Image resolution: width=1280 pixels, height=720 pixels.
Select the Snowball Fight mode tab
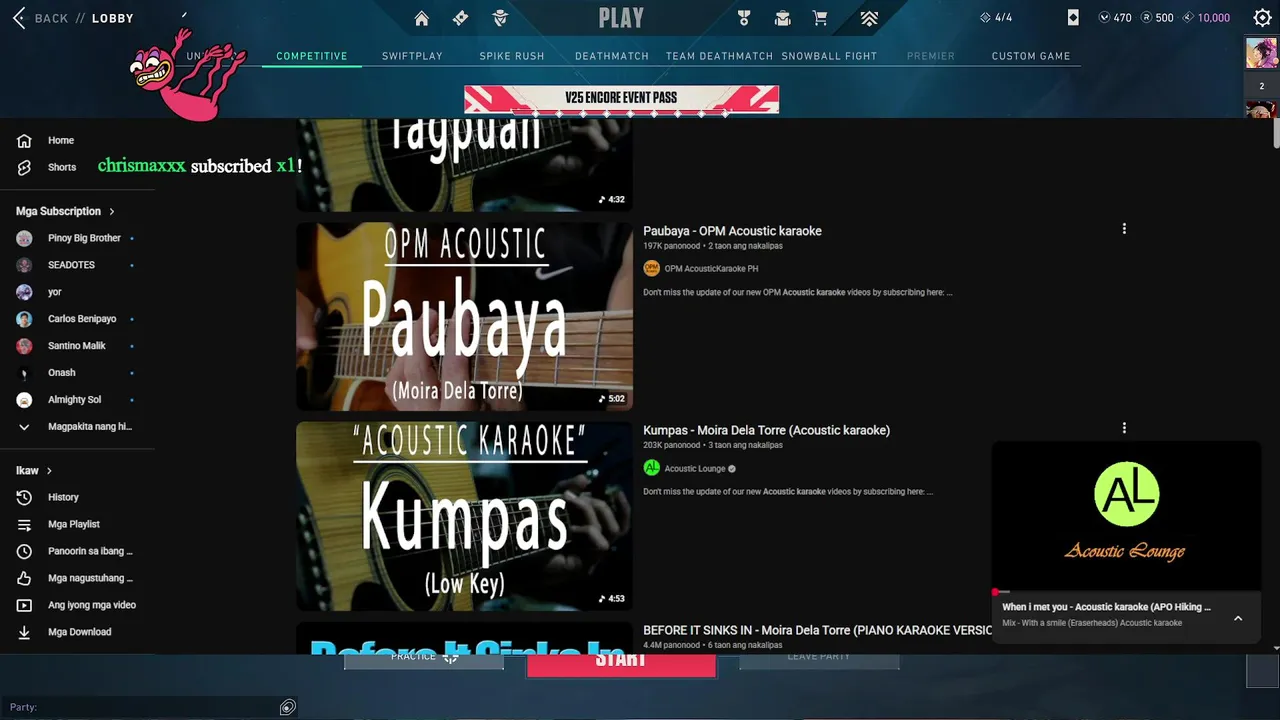pos(829,56)
